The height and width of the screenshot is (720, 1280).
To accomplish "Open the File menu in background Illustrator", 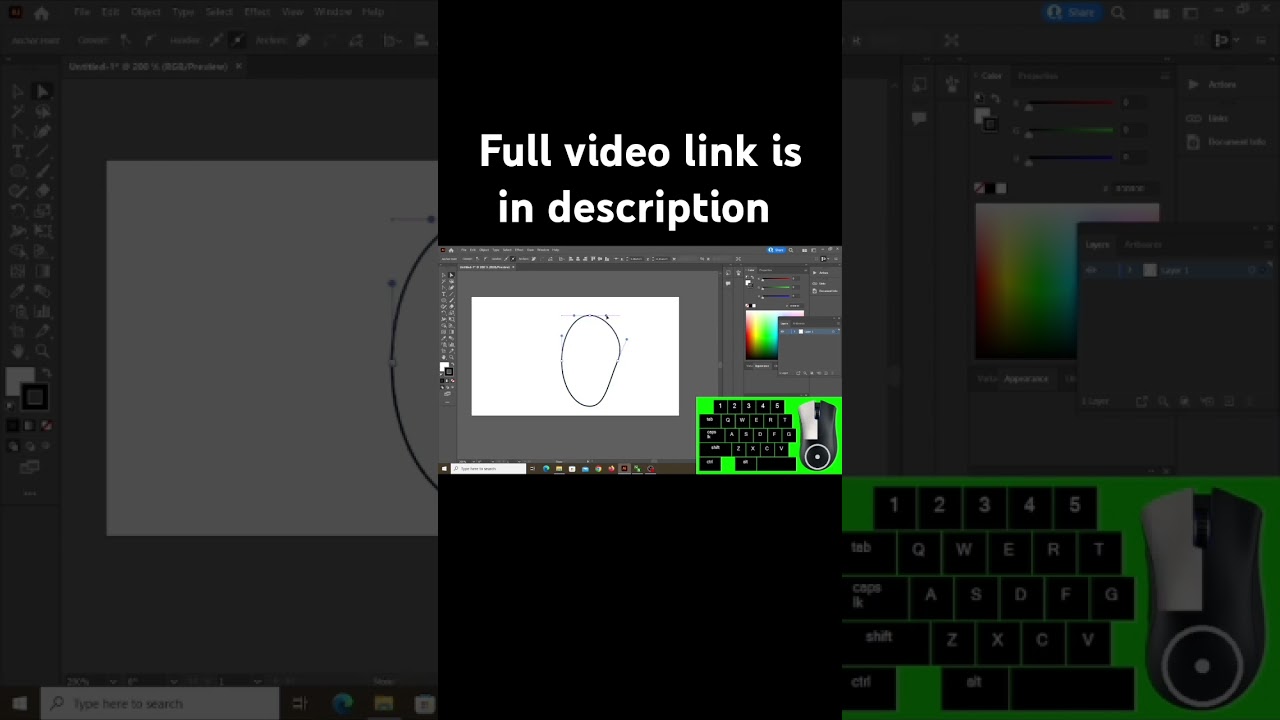I will [82, 12].
